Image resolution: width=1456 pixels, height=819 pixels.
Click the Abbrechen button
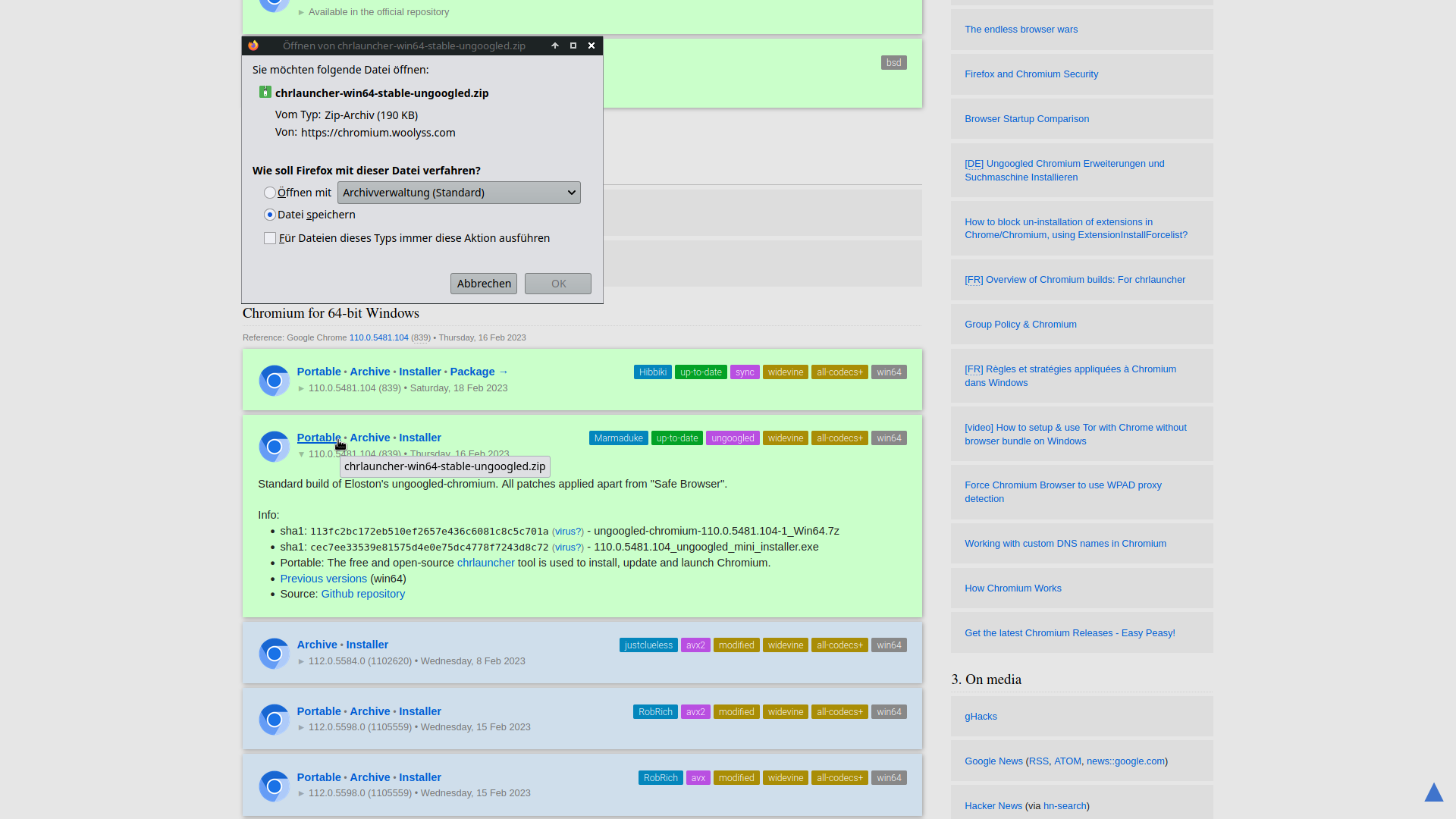click(x=484, y=284)
